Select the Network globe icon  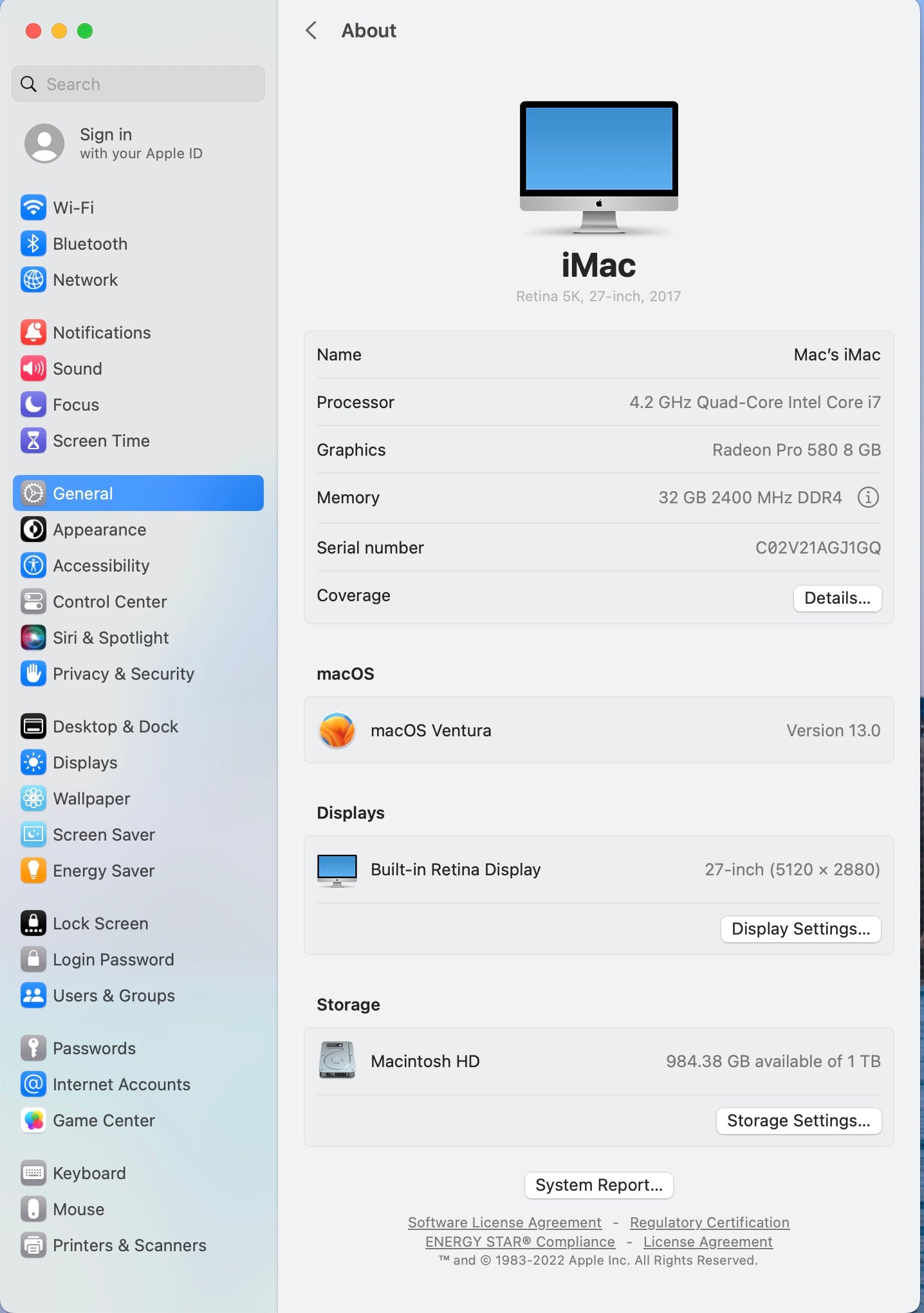click(x=33, y=279)
